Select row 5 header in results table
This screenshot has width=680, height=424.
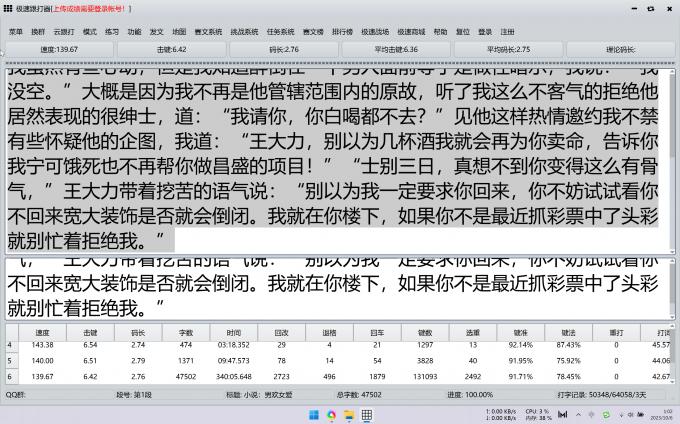click(12, 361)
